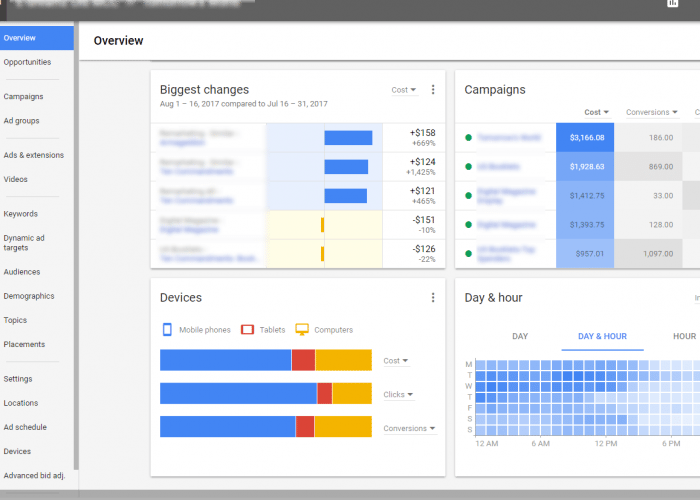
Task: Click the campaign link with +$124 change
Action: [196, 171]
